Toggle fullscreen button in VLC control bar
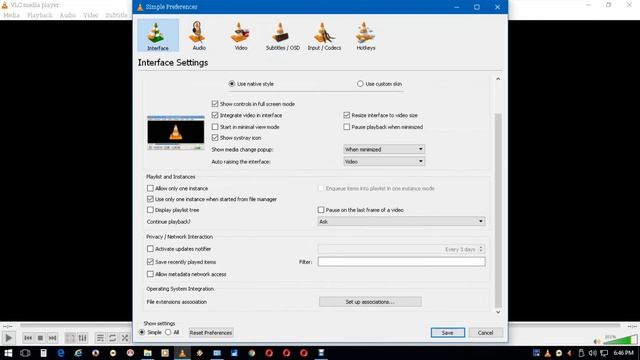Viewport: 640px width, 360px height. (70, 338)
